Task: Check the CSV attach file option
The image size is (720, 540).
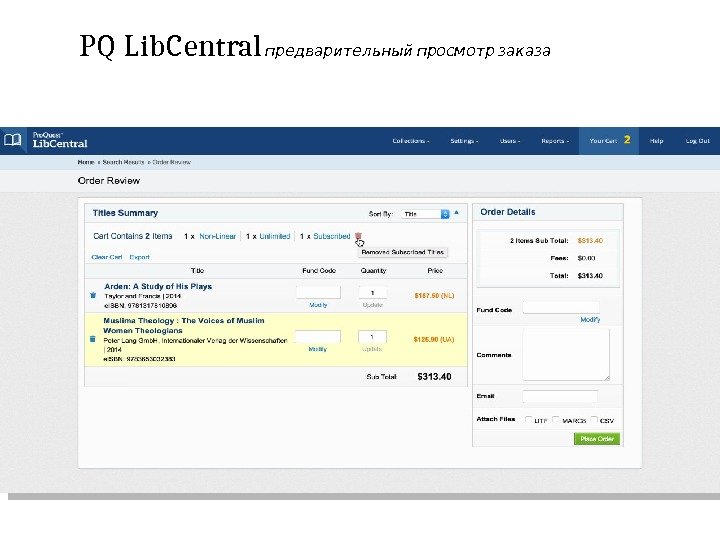Action: 594,420
